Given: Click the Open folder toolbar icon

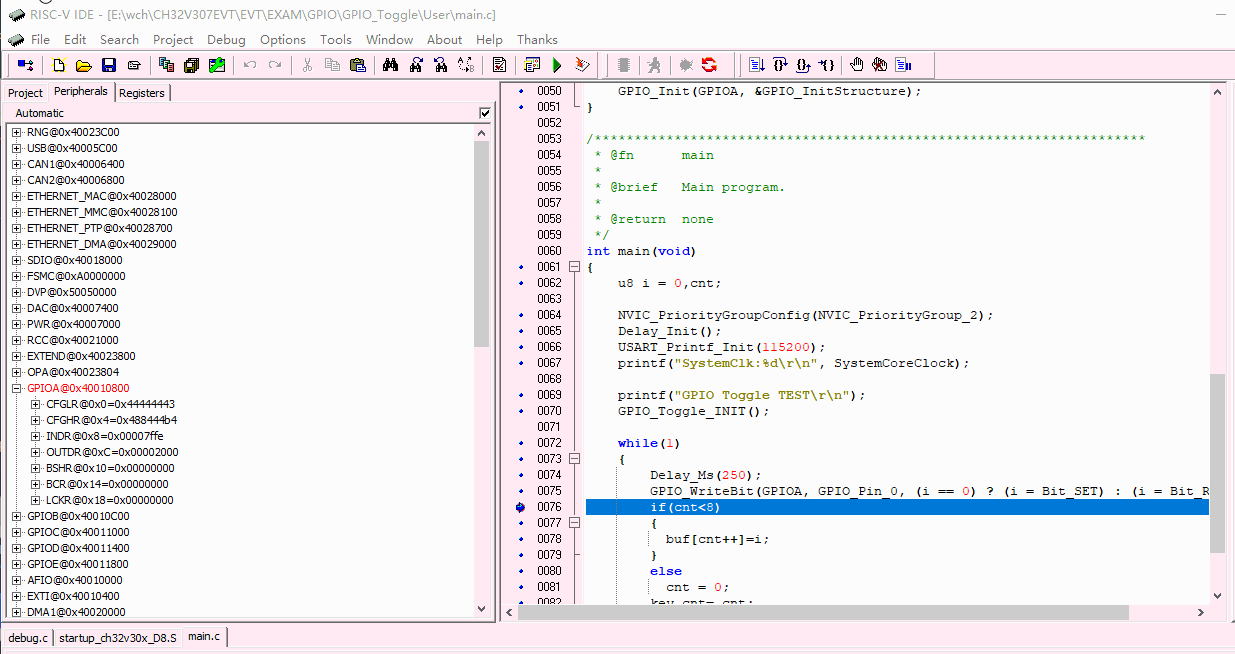Looking at the screenshot, I should tap(84, 65).
